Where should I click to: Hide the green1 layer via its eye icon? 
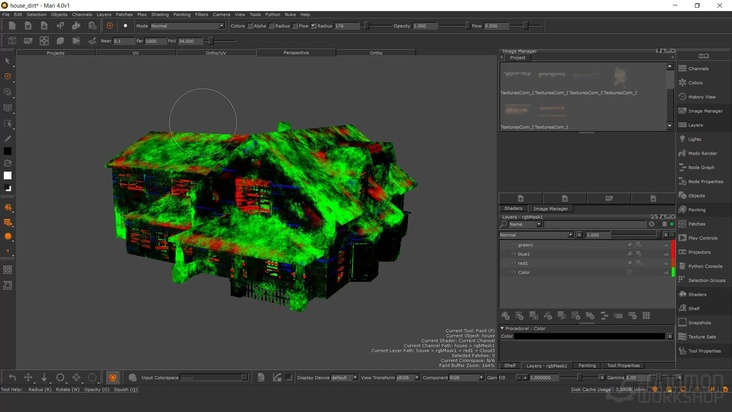click(x=513, y=245)
